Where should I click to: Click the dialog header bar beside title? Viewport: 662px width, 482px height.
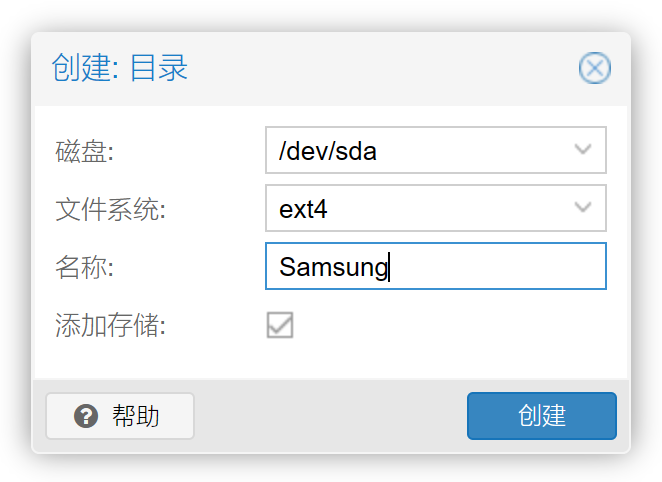point(380,68)
